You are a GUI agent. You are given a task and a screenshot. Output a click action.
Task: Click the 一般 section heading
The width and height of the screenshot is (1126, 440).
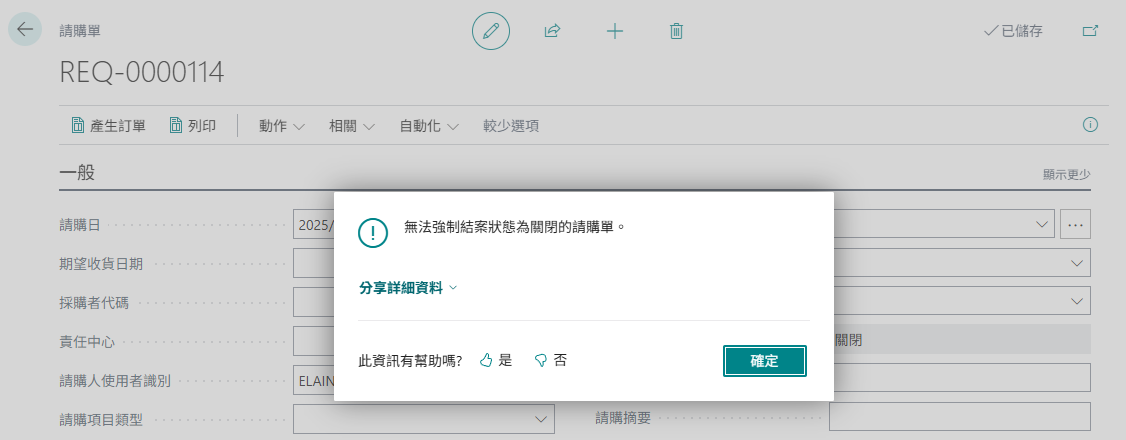pos(77,173)
